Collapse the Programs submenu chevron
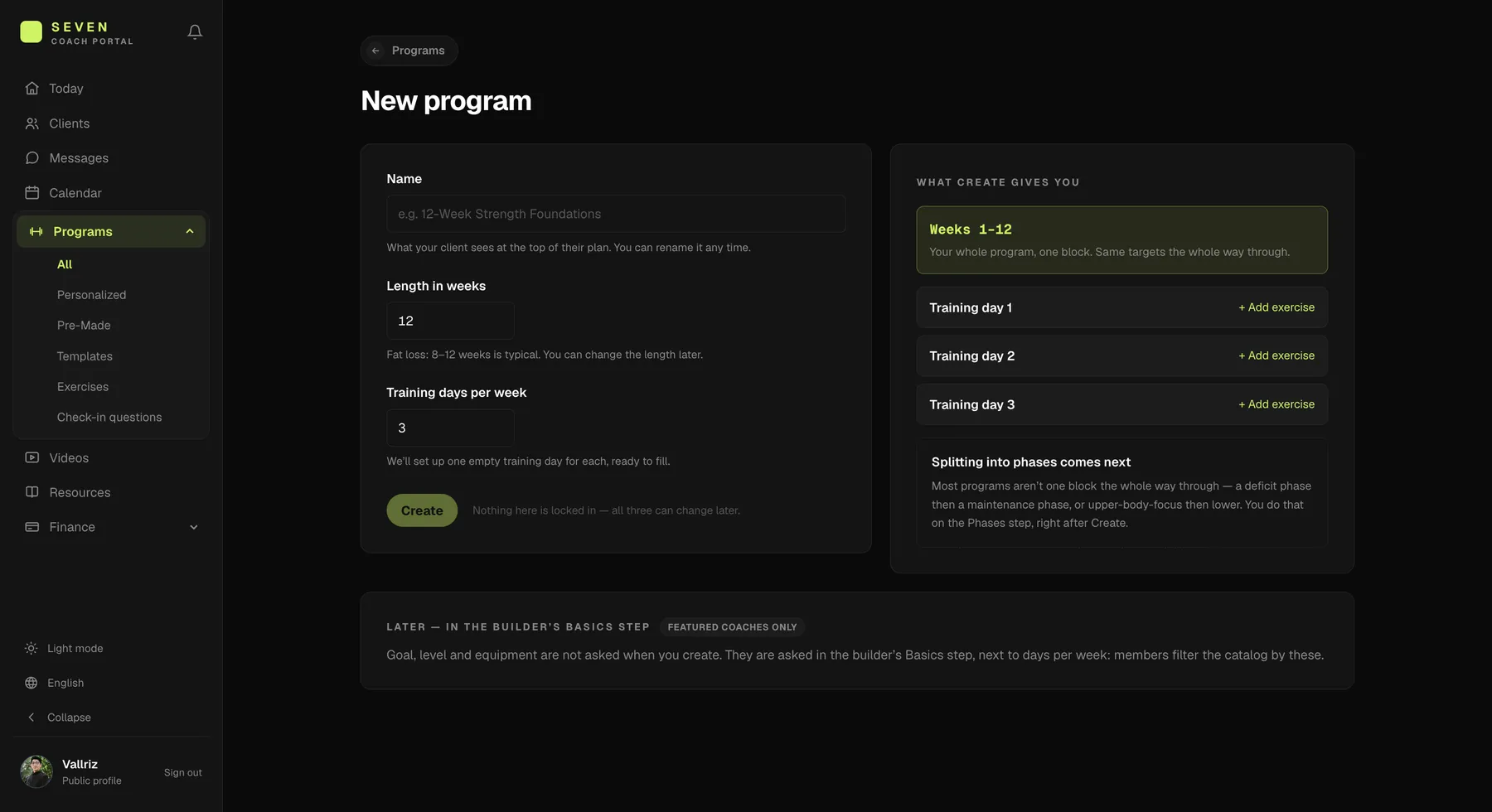The image size is (1492, 812). click(x=190, y=231)
